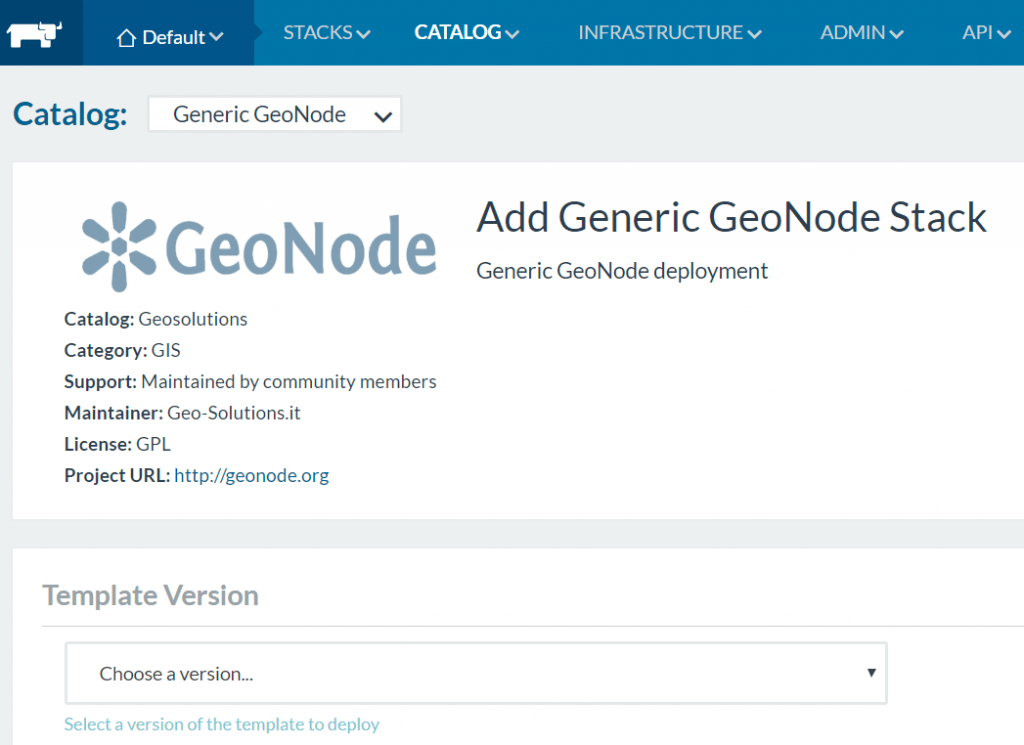This screenshot has width=1024, height=745.
Task: Click the GeoNode flower logo
Action: [x=119, y=243]
